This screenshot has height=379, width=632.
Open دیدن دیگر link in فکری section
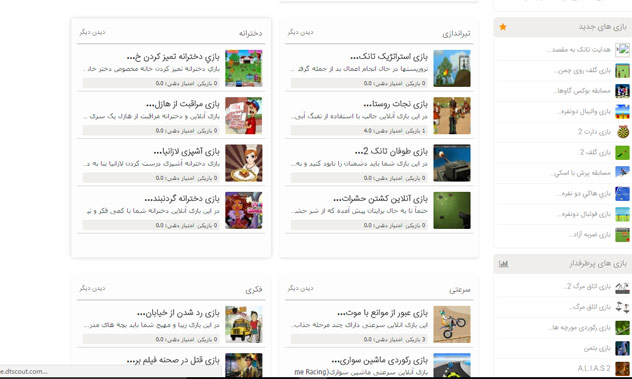pos(92,288)
